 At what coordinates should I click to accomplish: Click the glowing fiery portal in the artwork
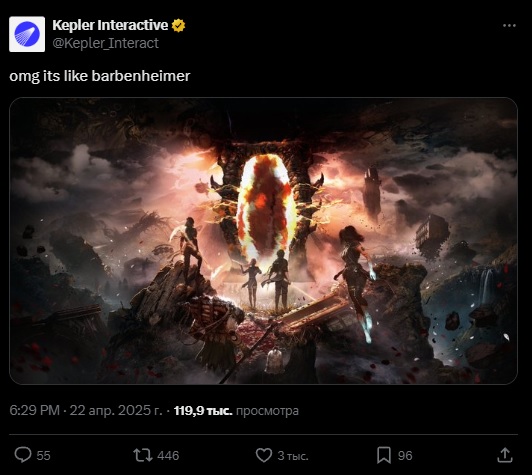265,207
